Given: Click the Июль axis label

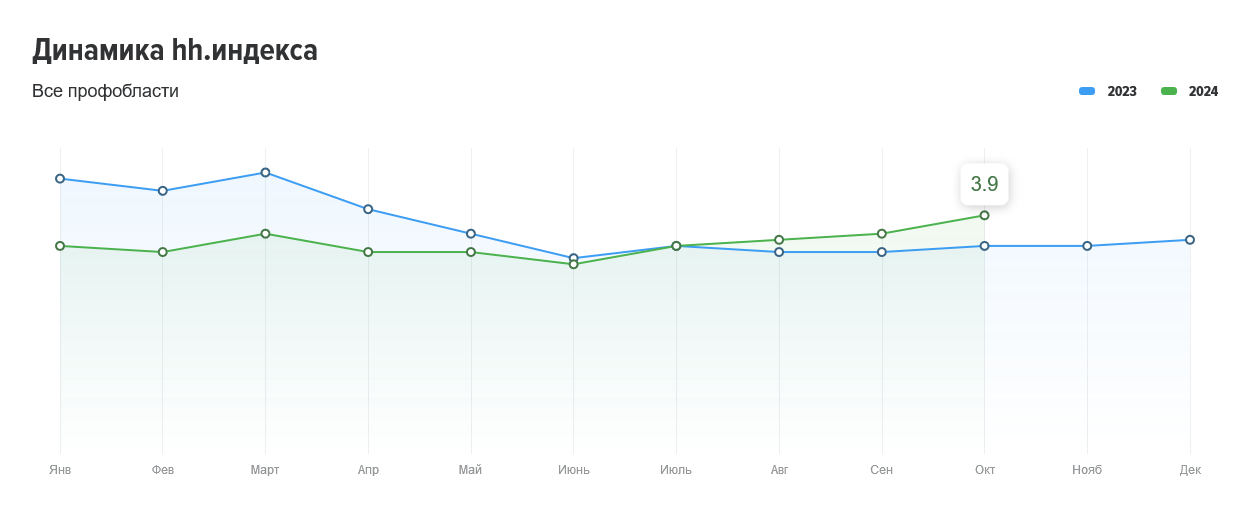Looking at the screenshot, I should [x=676, y=470].
